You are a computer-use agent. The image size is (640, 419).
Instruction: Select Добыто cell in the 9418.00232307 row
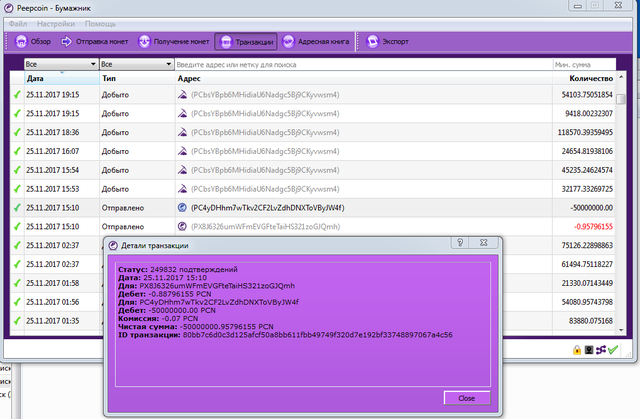(115, 113)
